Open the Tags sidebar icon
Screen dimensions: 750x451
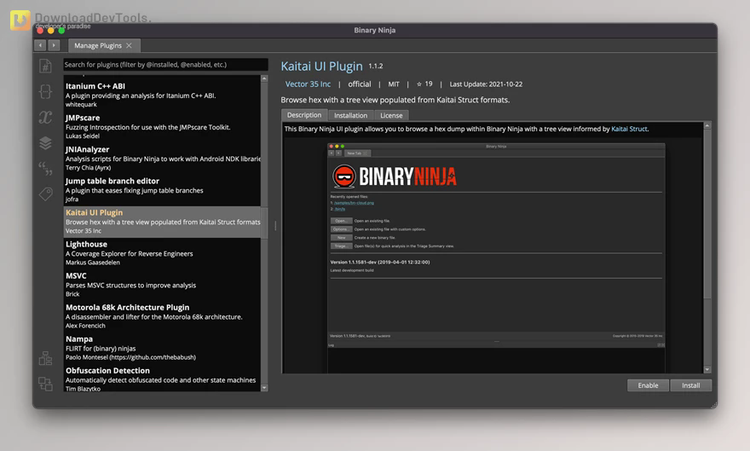click(x=45, y=194)
